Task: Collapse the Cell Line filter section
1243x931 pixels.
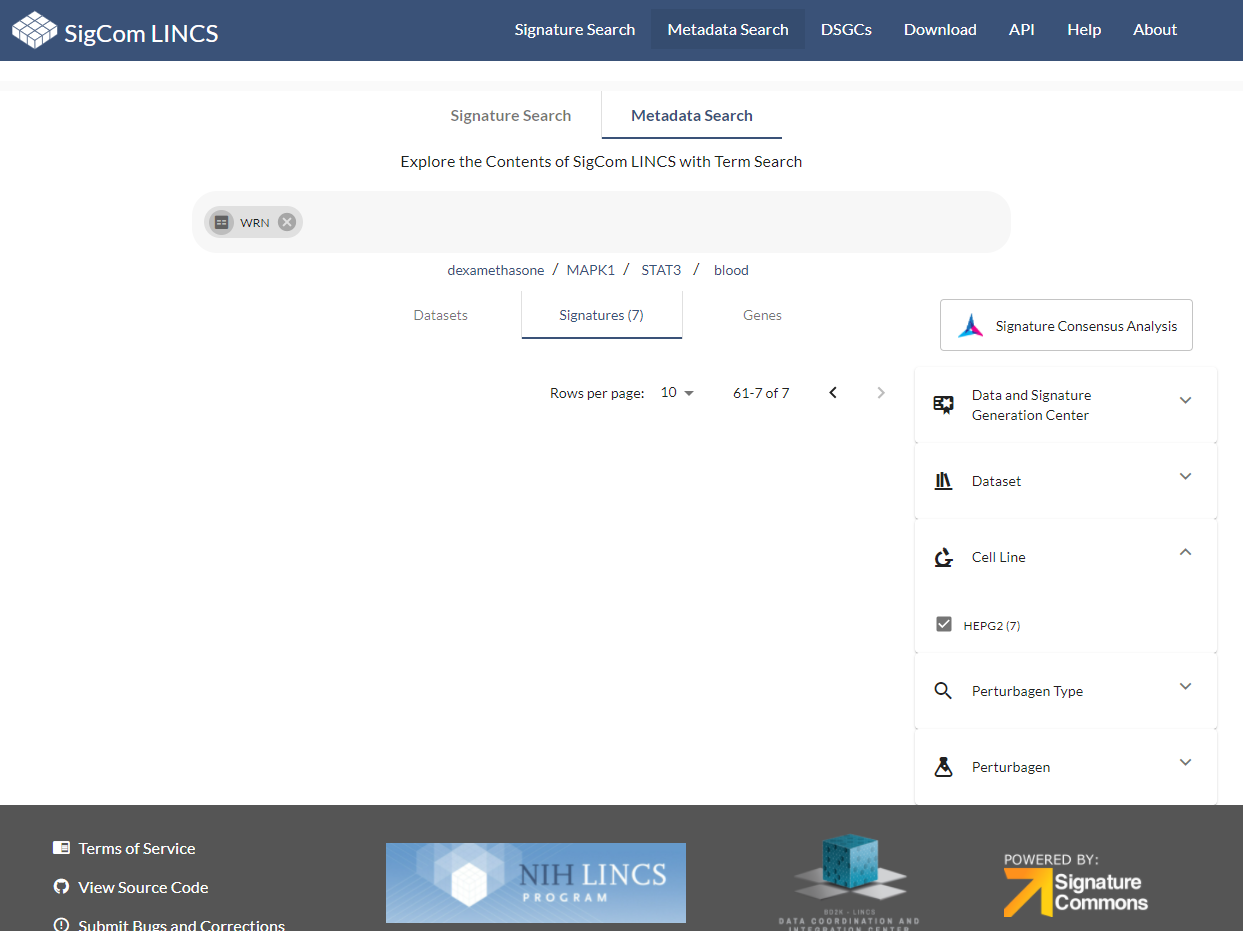Action: pyautogui.click(x=1185, y=552)
